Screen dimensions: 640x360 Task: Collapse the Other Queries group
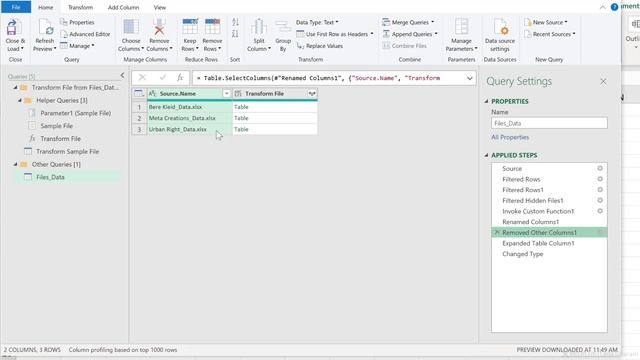coord(16,164)
